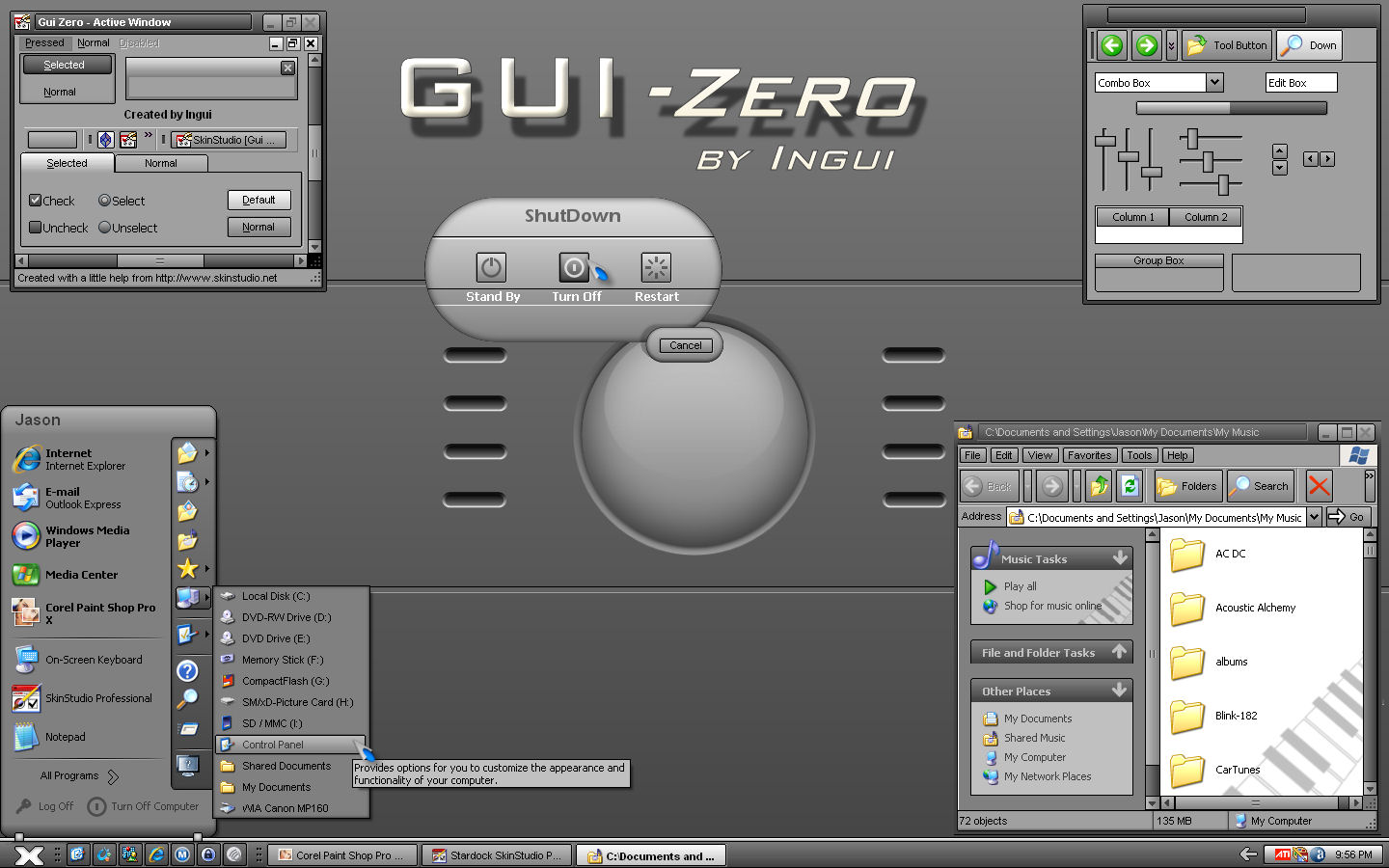This screenshot has width=1389, height=868.
Task: Select the Unselect radio button
Action: [x=103, y=228]
